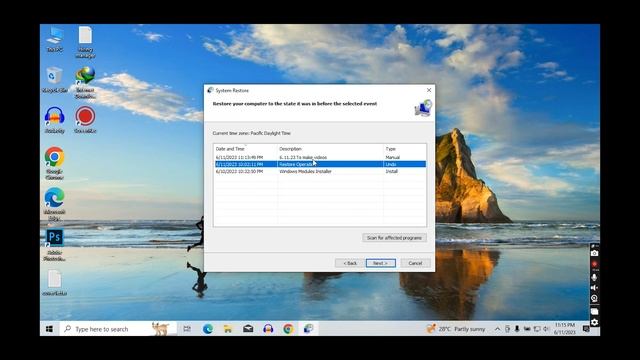Open the Windows Start menu

click(x=49, y=329)
